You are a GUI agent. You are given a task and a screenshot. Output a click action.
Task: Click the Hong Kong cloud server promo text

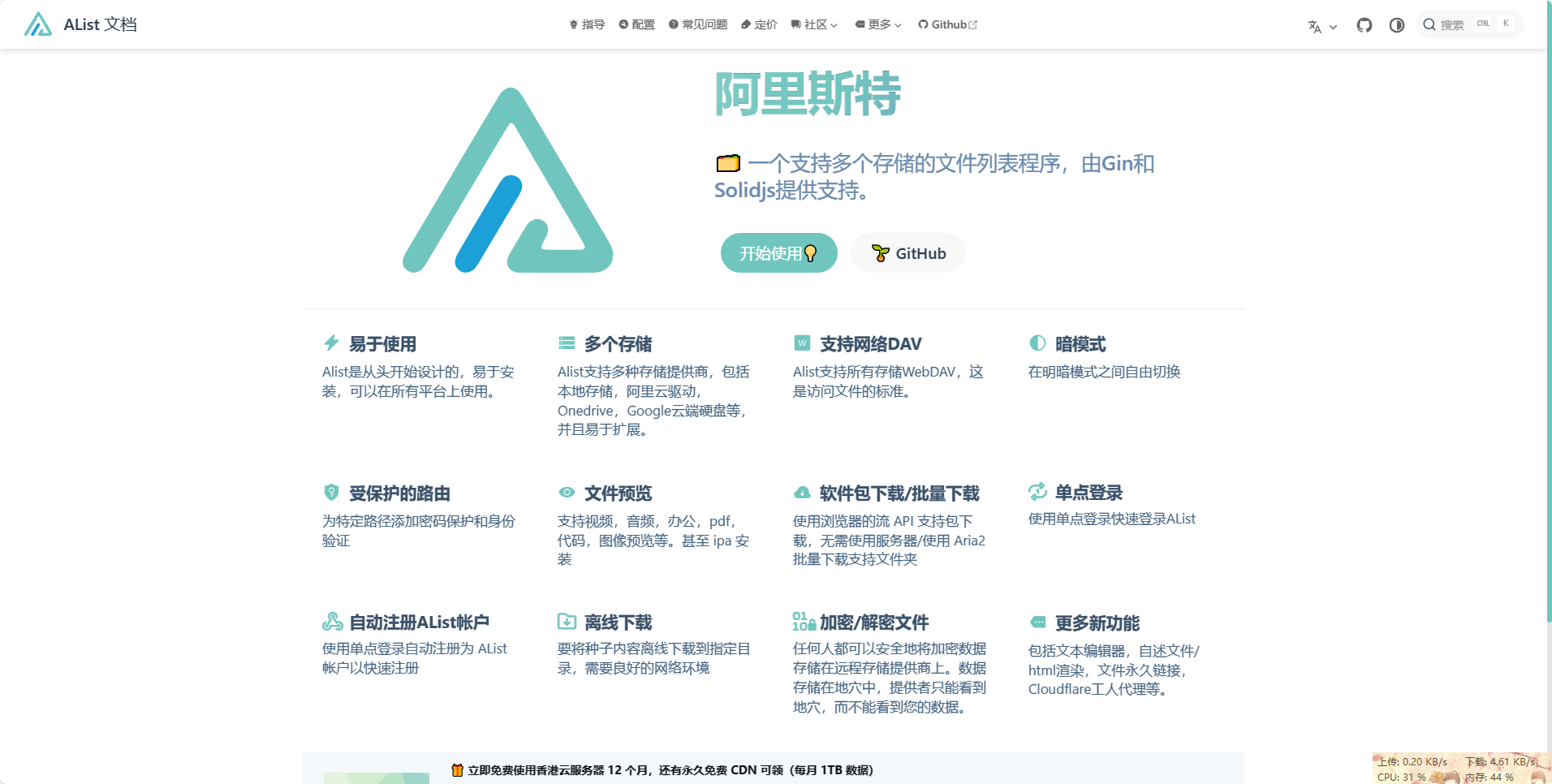[670, 770]
